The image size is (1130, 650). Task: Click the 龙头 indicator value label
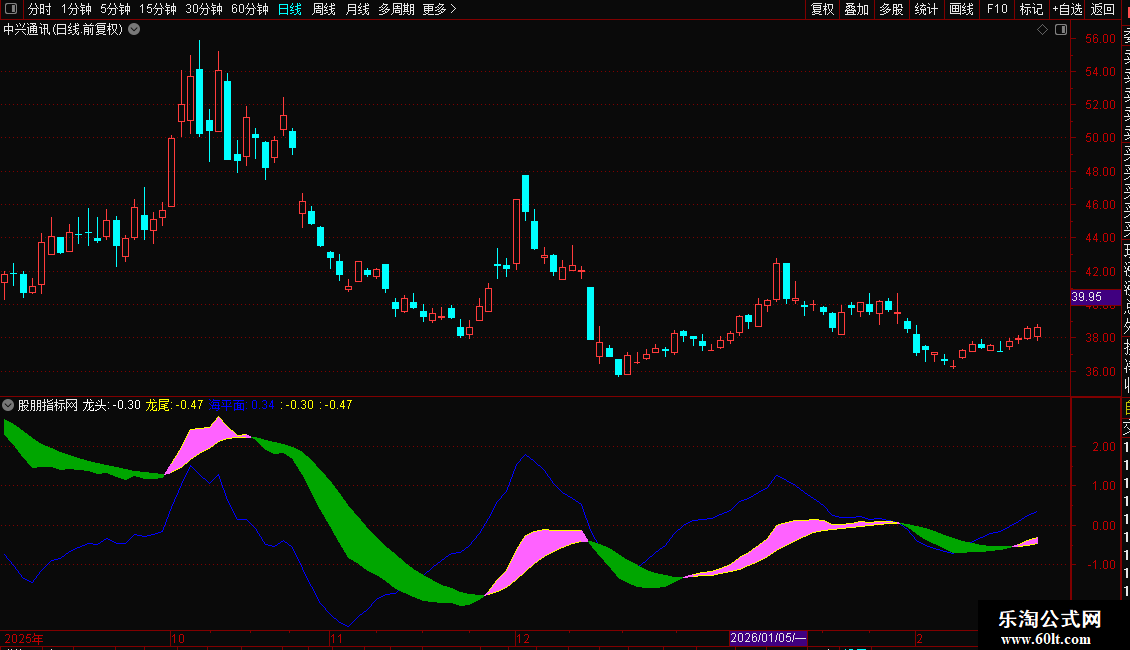112,405
